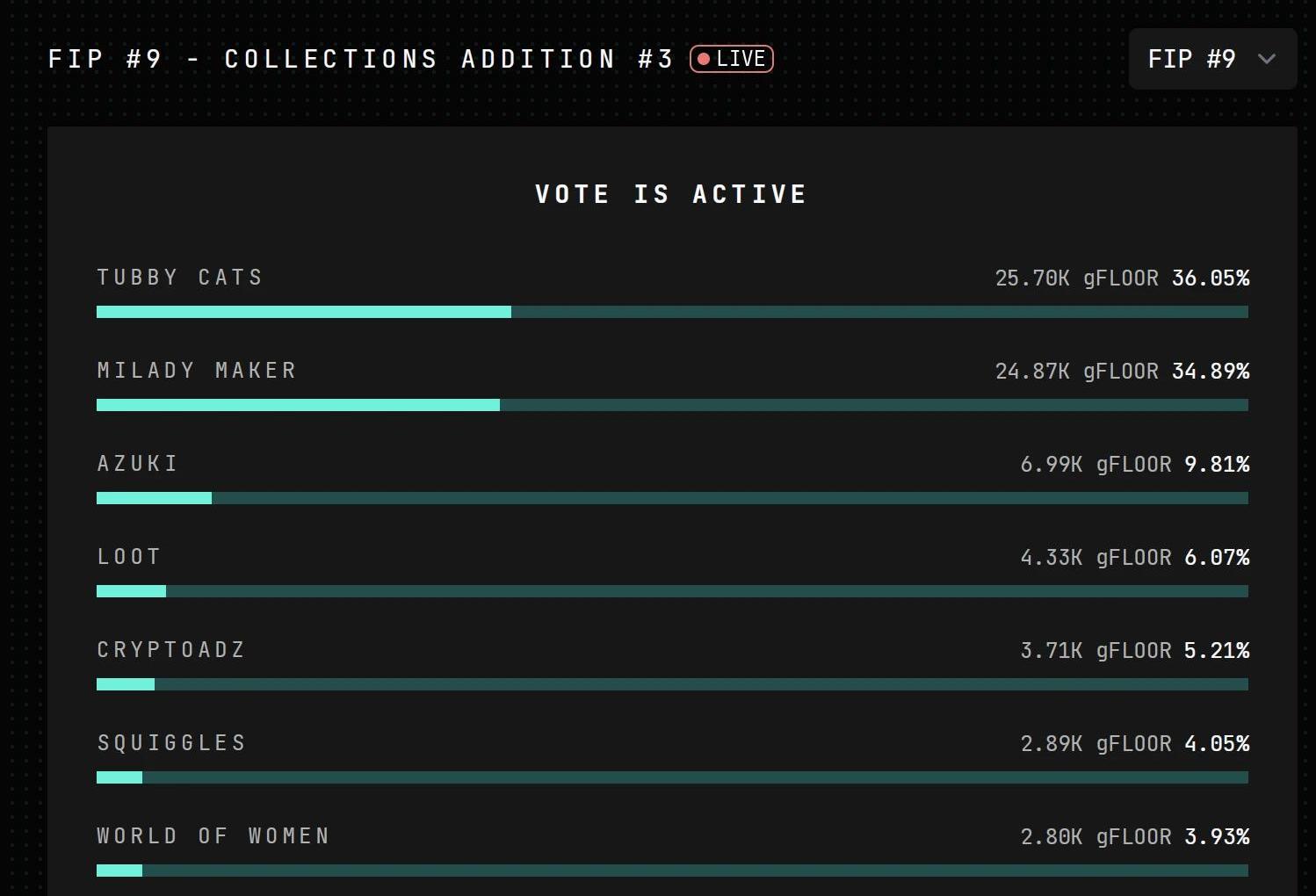1316x896 pixels.
Task: Click the Tubby Cats vote progress bar
Action: pos(672,312)
